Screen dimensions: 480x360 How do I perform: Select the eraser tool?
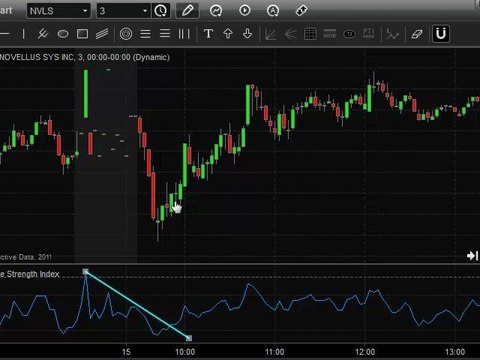click(417, 34)
